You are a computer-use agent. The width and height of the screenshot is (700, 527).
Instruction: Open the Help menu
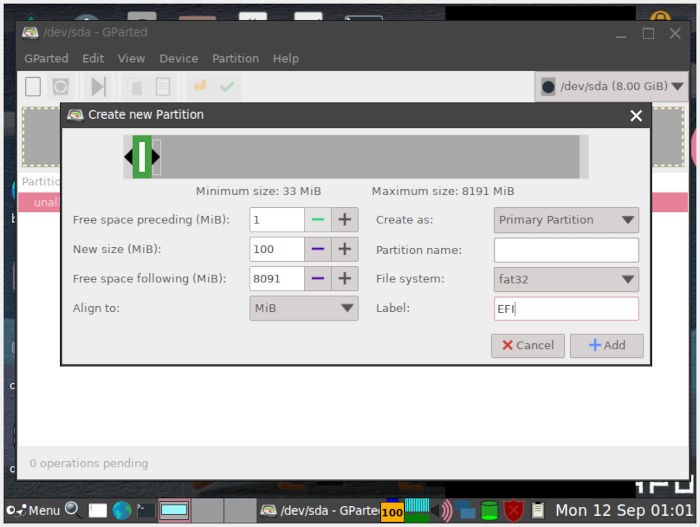[286, 59]
